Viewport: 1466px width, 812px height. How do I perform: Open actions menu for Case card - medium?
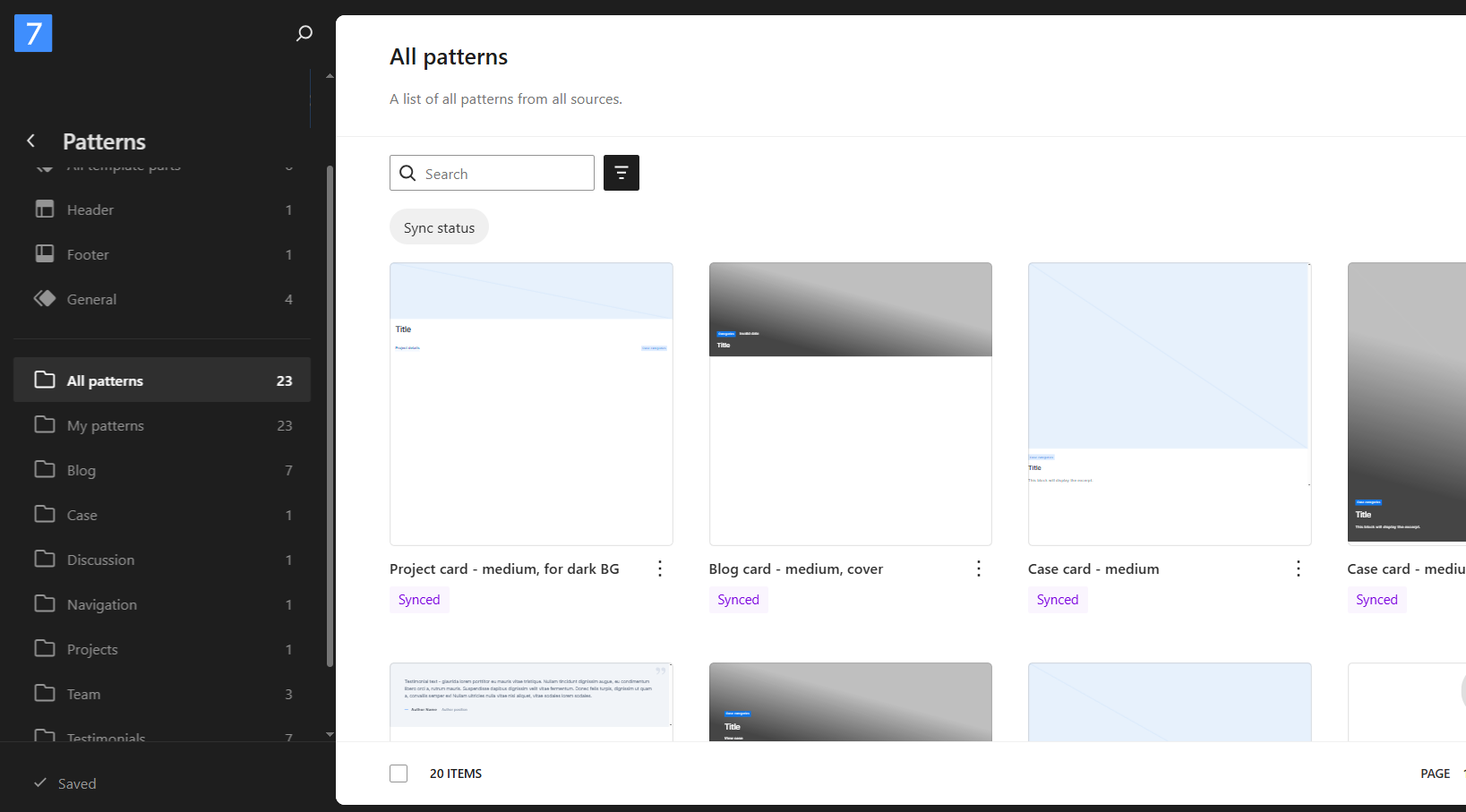pyautogui.click(x=1298, y=568)
